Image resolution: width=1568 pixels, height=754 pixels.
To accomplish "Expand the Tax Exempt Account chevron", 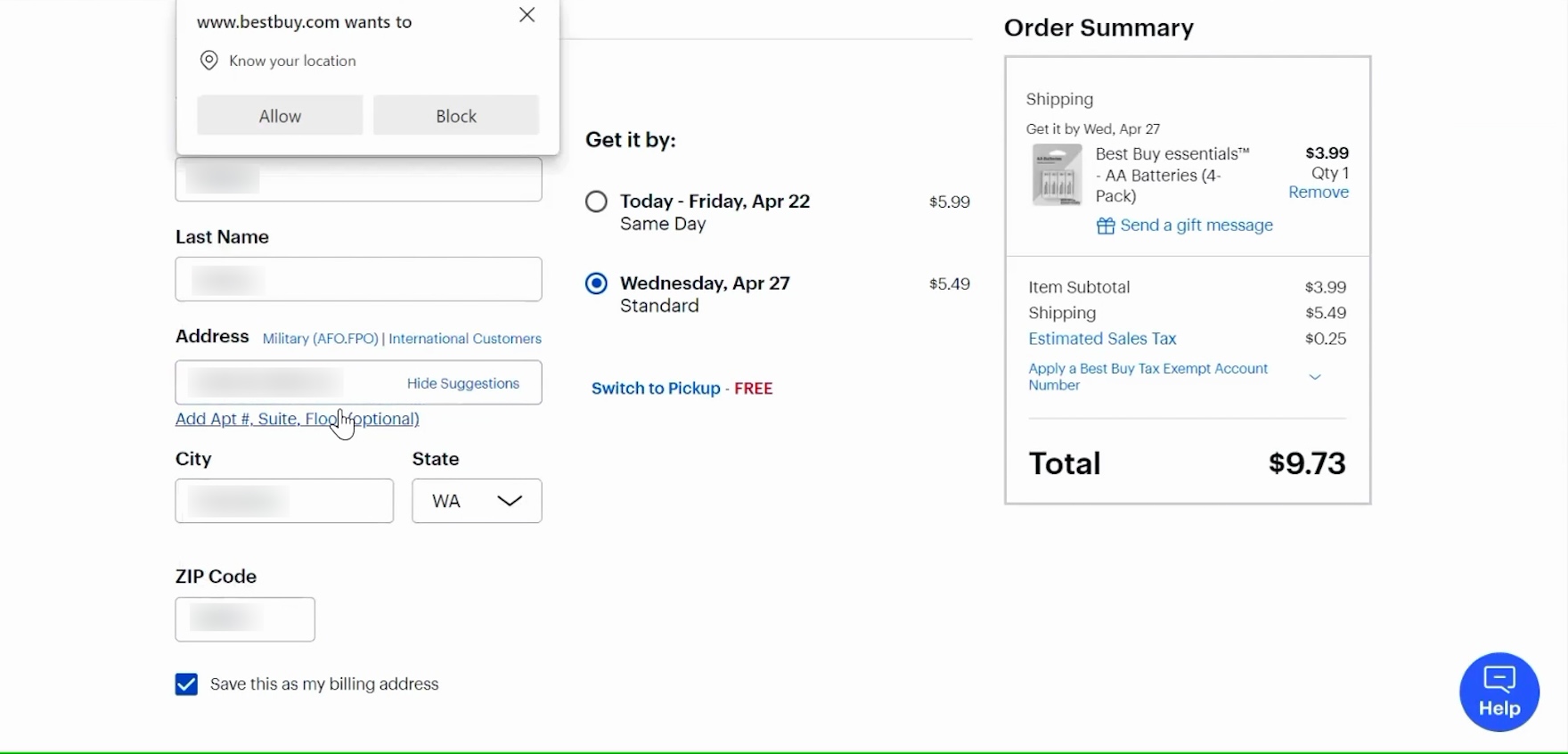I will point(1314,377).
